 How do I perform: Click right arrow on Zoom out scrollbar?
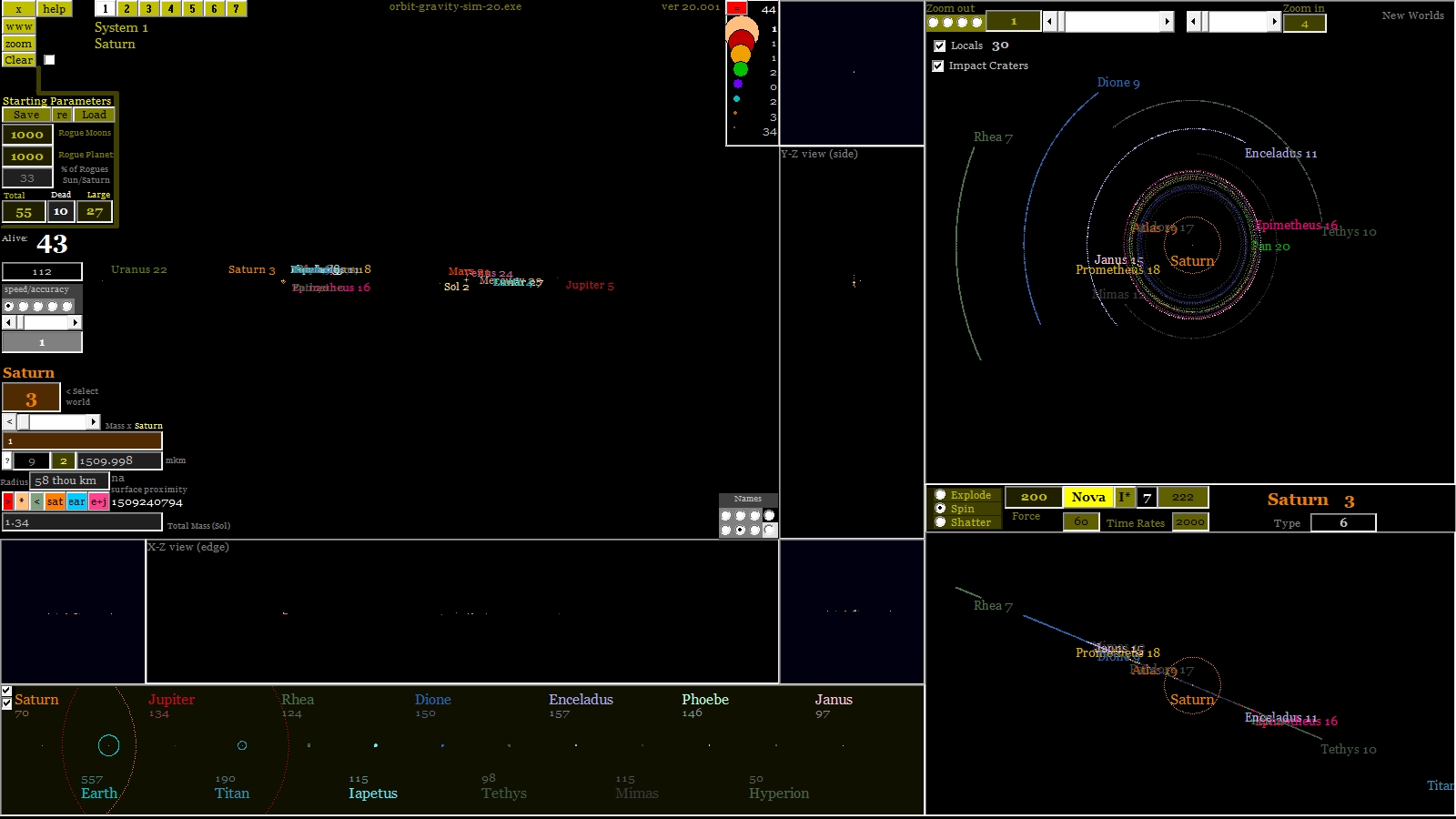1167,22
